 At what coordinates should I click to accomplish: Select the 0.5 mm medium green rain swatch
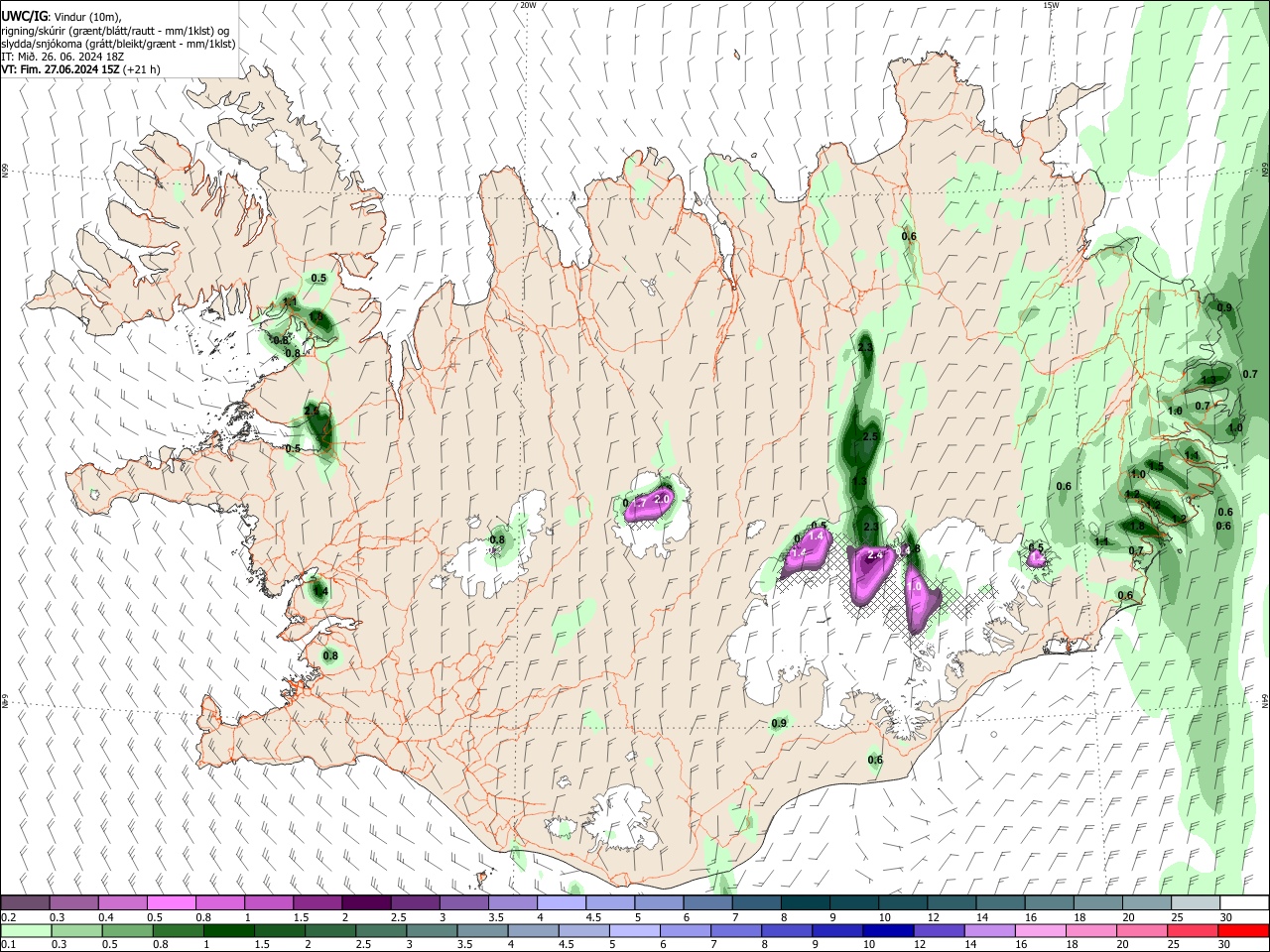(x=127, y=930)
